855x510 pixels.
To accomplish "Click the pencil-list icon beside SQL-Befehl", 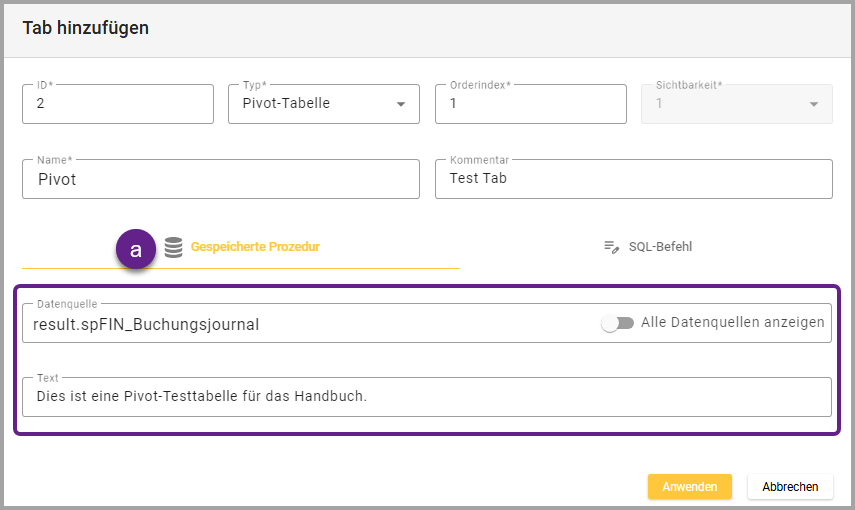I will tap(612, 247).
